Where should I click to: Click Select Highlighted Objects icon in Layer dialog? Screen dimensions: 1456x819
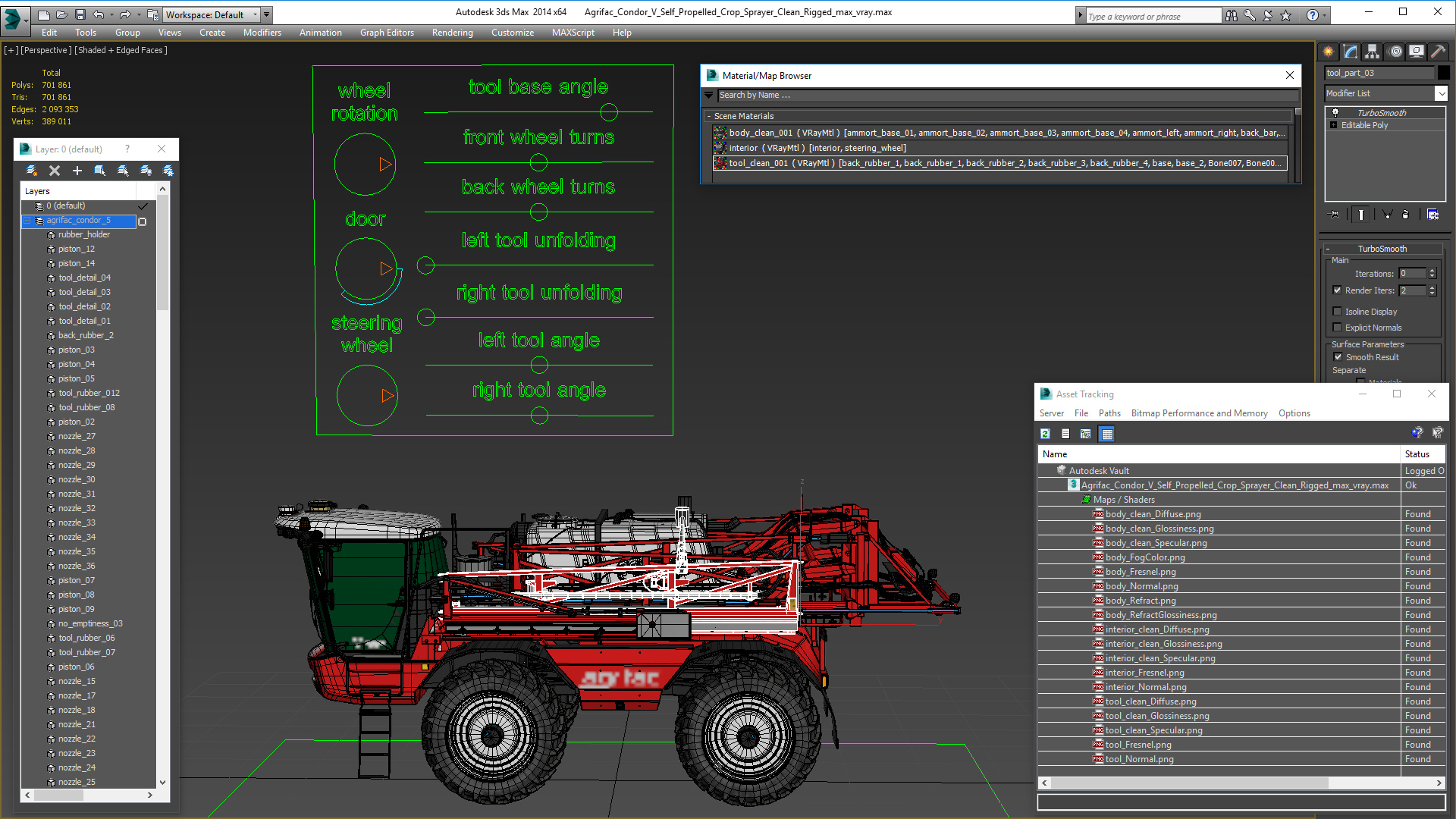100,171
